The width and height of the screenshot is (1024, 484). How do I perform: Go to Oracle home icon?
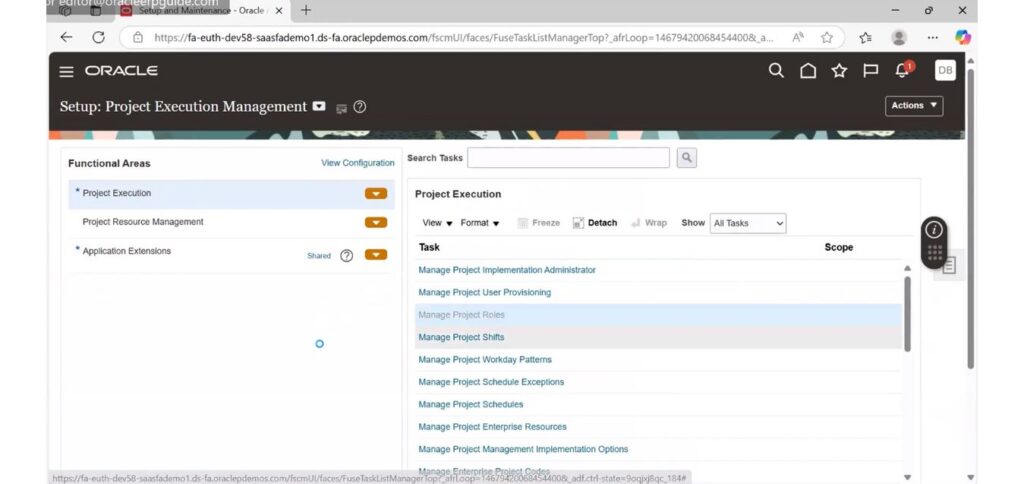click(808, 71)
